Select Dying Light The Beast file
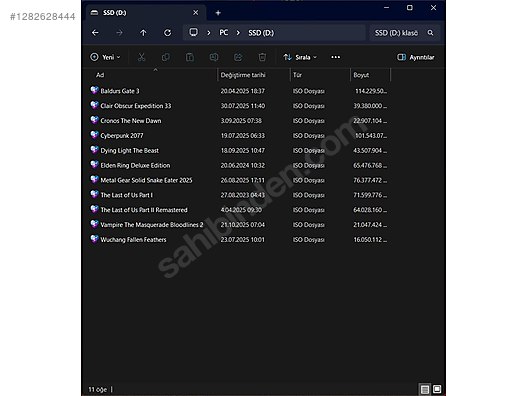528x396 pixels. coord(129,151)
